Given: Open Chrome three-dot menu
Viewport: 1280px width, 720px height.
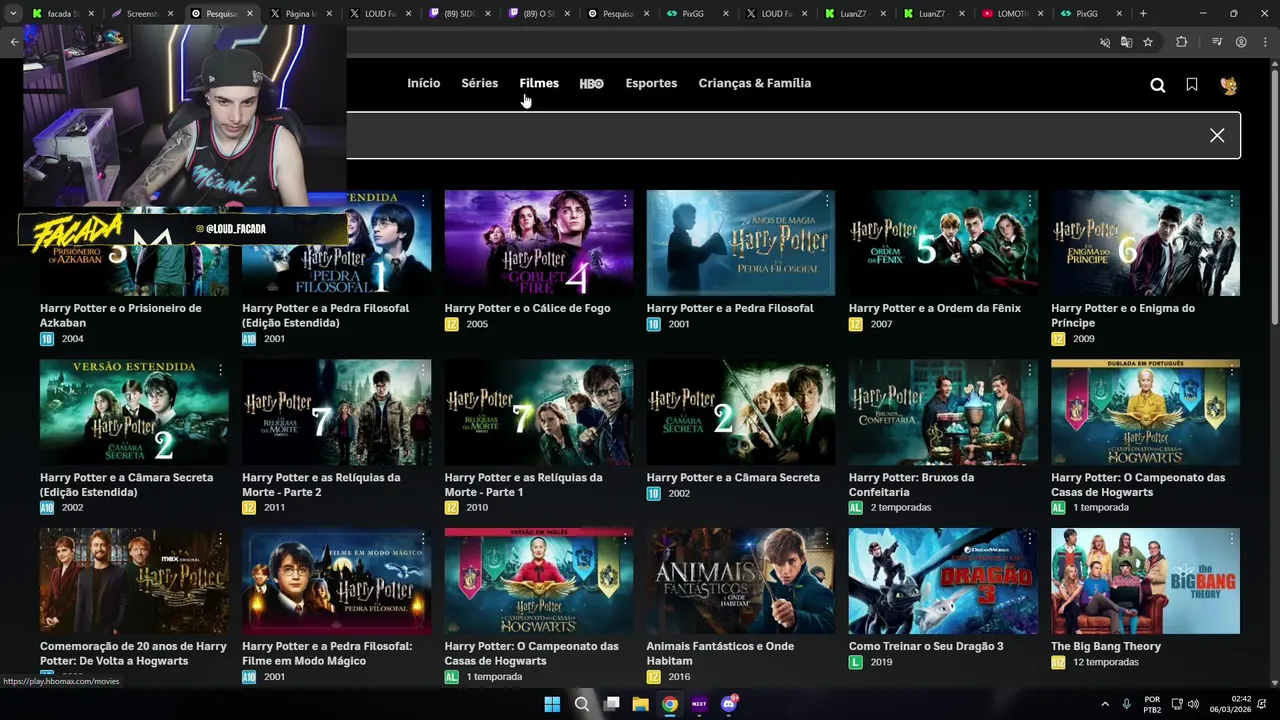Looking at the screenshot, I should [x=1265, y=42].
